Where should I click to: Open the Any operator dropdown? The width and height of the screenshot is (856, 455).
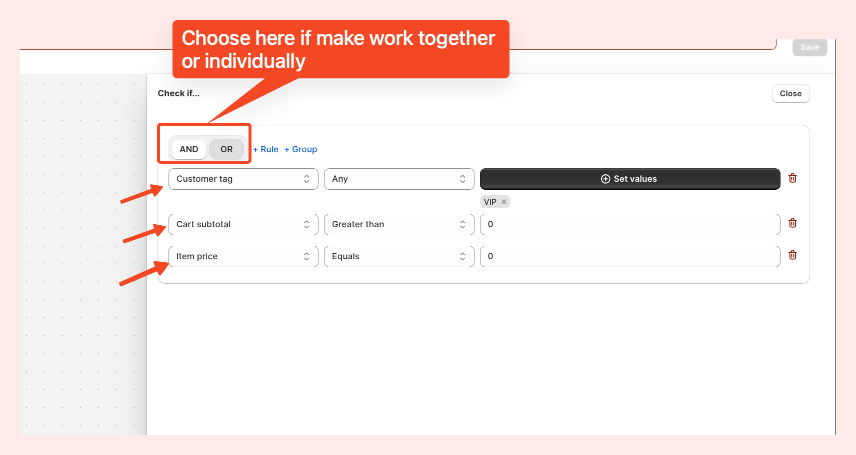pos(398,179)
